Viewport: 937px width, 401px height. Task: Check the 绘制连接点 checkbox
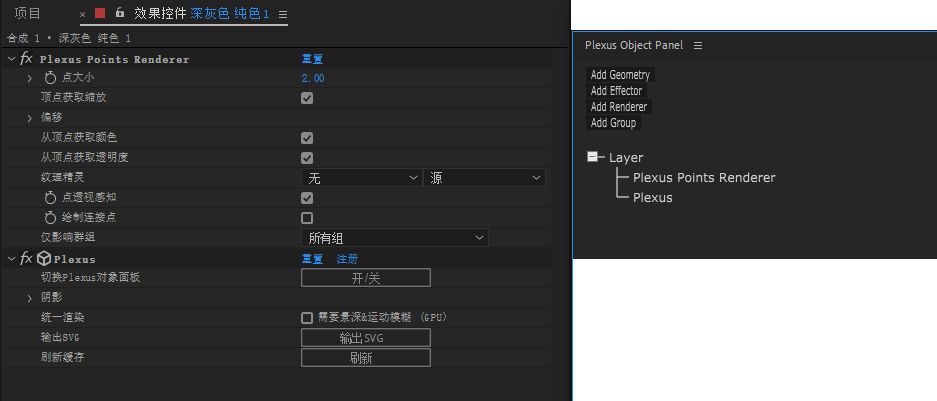[307, 218]
